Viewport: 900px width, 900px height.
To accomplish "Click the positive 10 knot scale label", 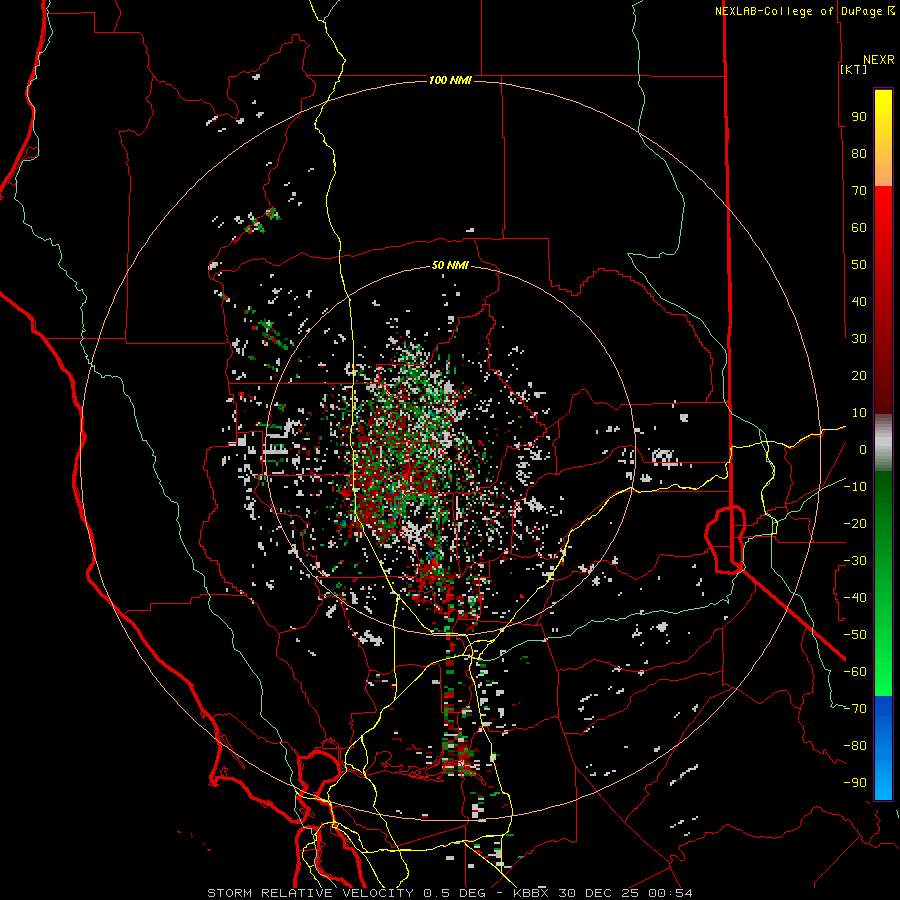I will [x=859, y=413].
